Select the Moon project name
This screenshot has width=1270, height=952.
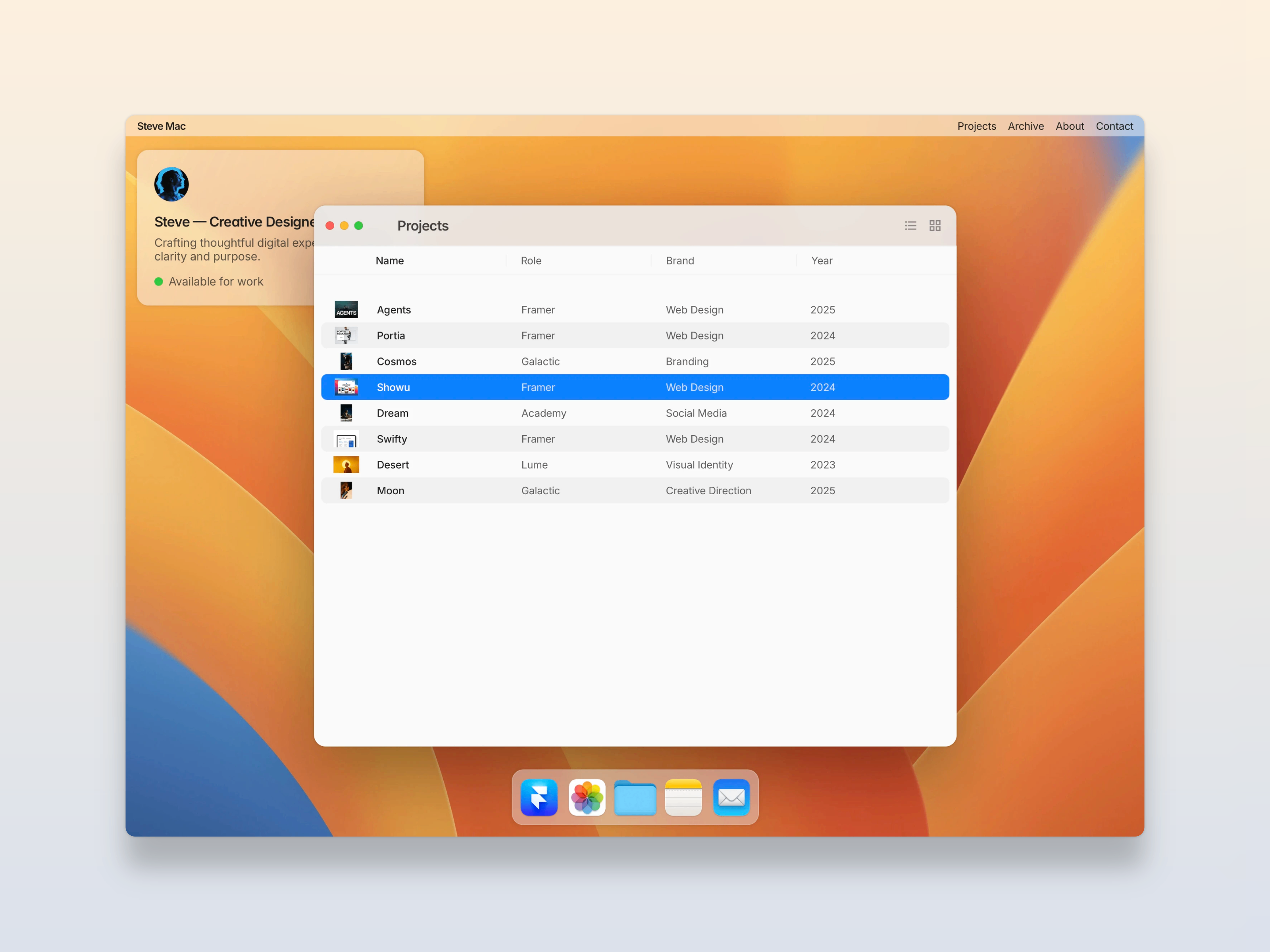click(x=391, y=491)
